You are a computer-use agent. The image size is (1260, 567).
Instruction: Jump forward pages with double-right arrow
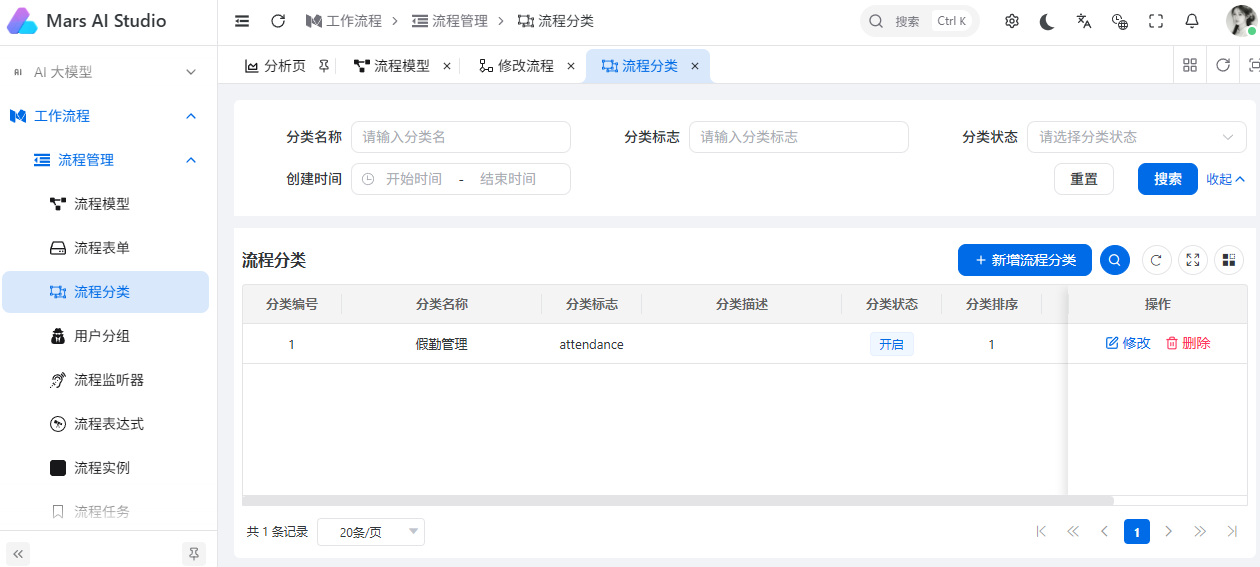click(1201, 532)
